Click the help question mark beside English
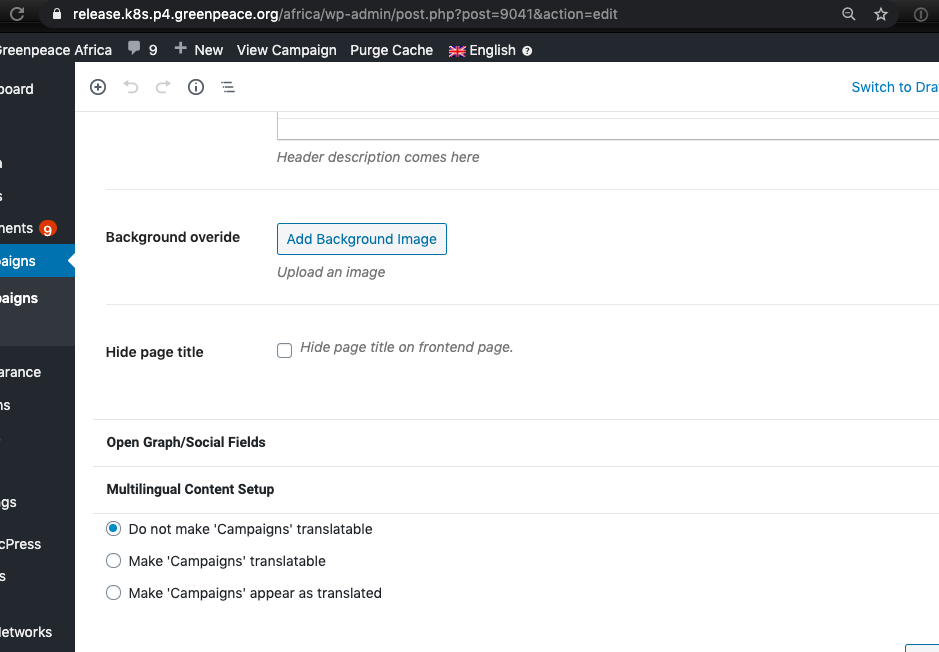Image resolution: width=939 pixels, height=652 pixels. [x=527, y=51]
